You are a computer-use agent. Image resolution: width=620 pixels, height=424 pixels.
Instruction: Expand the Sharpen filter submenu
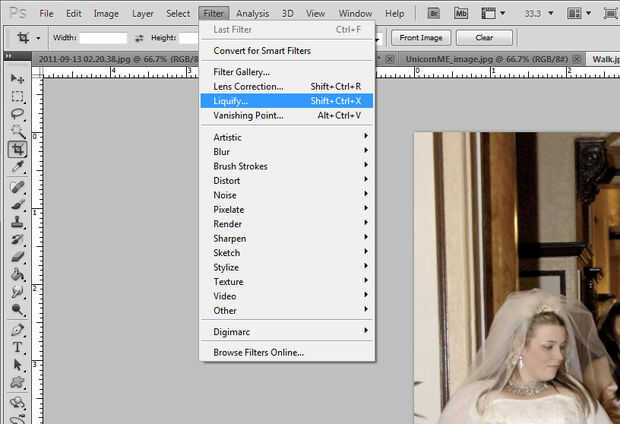pos(287,238)
